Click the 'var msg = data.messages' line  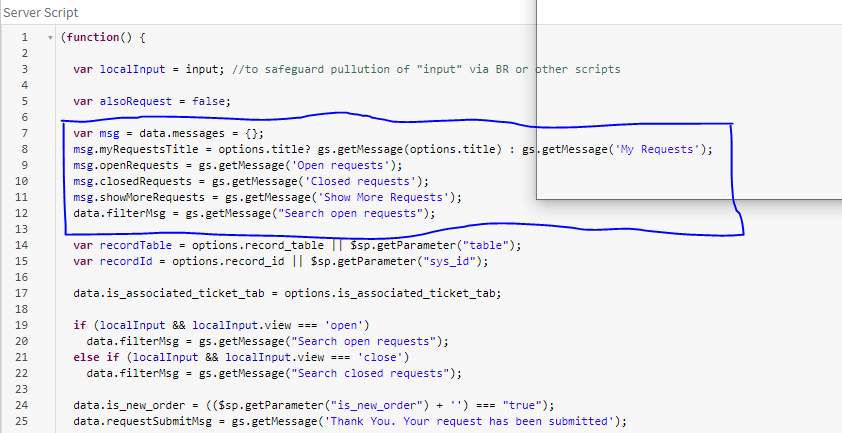pos(169,133)
